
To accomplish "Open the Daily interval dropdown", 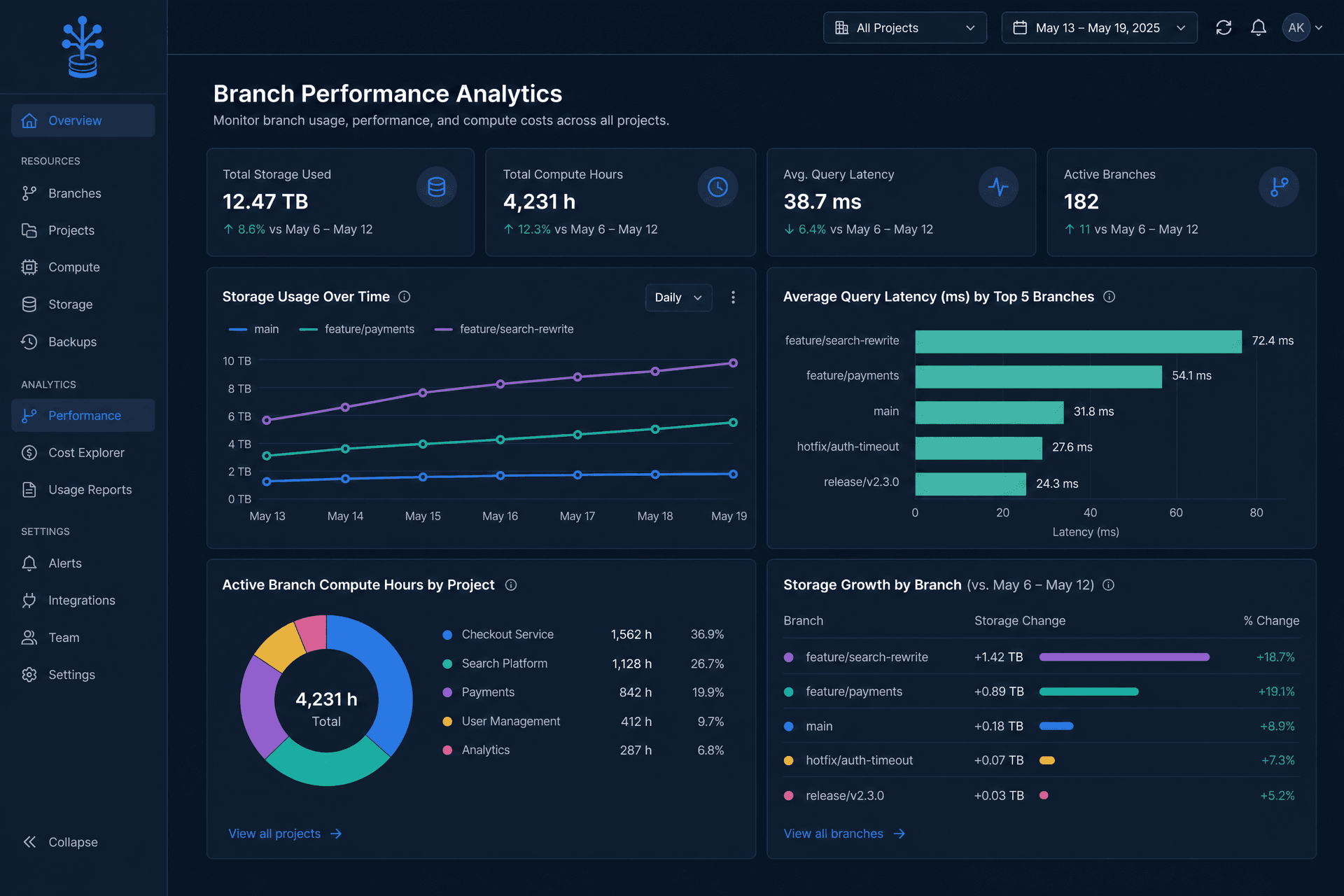I will coord(678,297).
